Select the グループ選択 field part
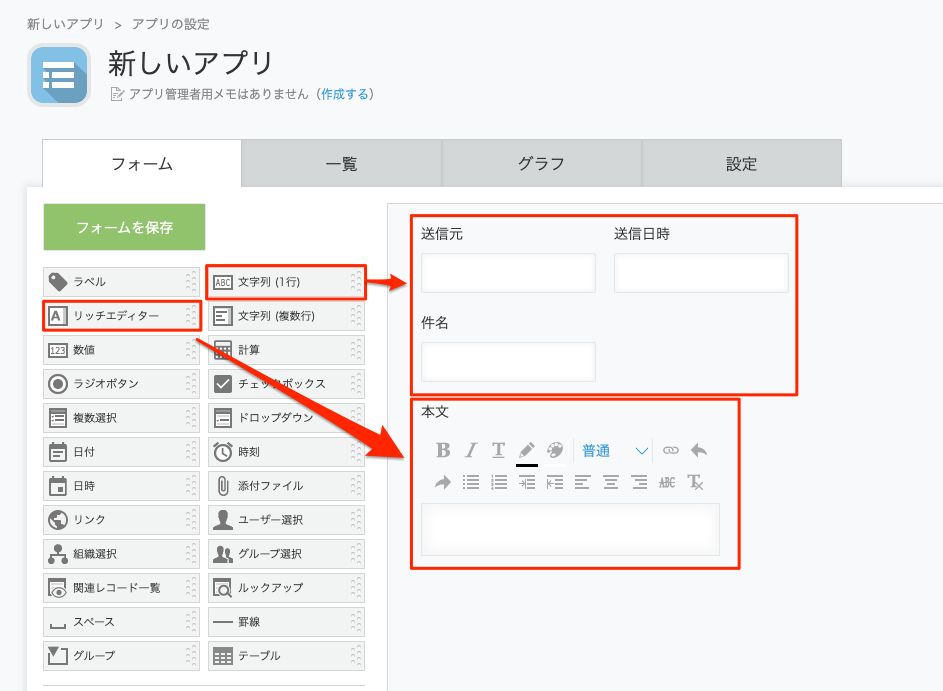This screenshot has width=943, height=691. pos(286,554)
